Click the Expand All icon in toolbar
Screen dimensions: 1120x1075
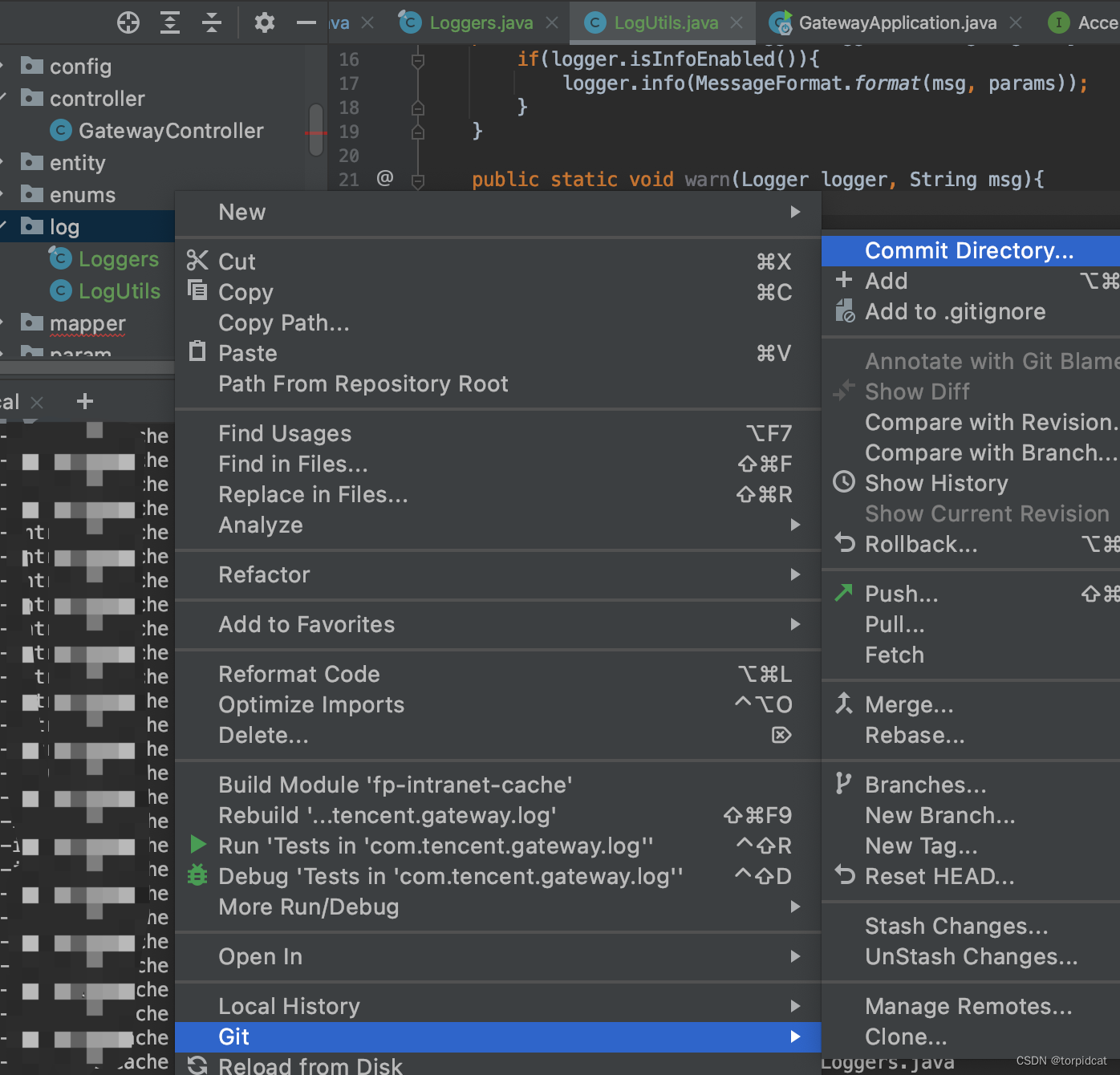(x=169, y=22)
